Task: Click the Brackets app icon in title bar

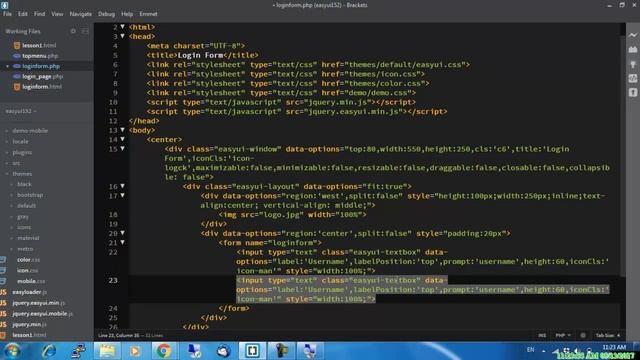Action: click(5, 5)
